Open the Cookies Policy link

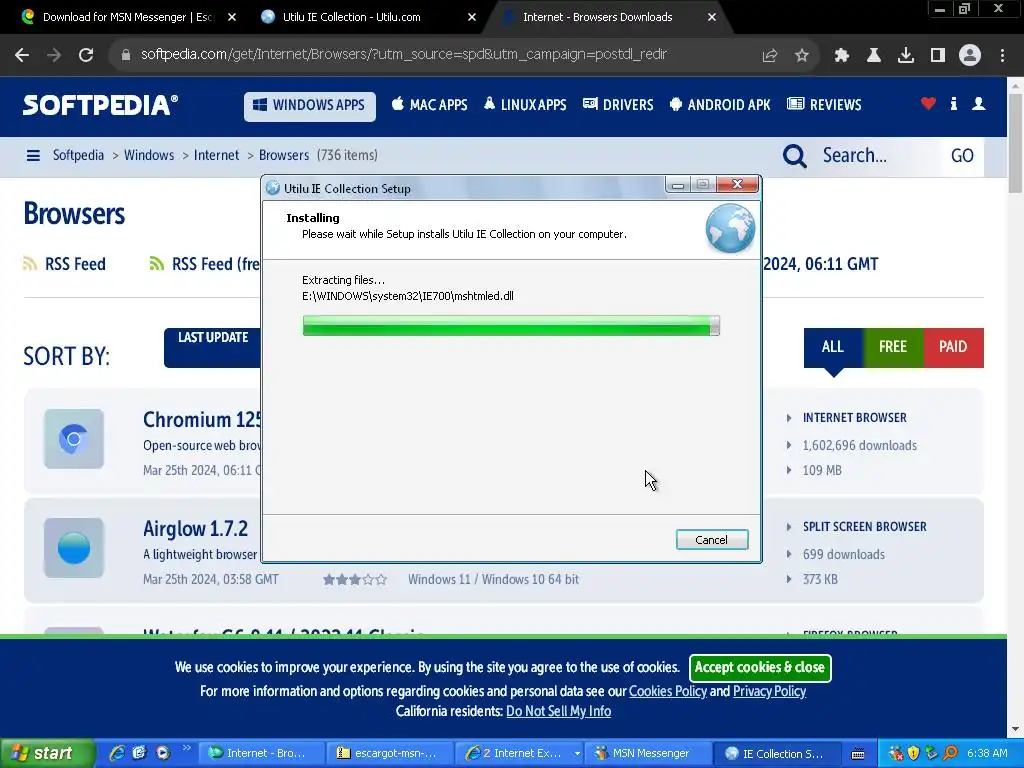click(x=667, y=691)
